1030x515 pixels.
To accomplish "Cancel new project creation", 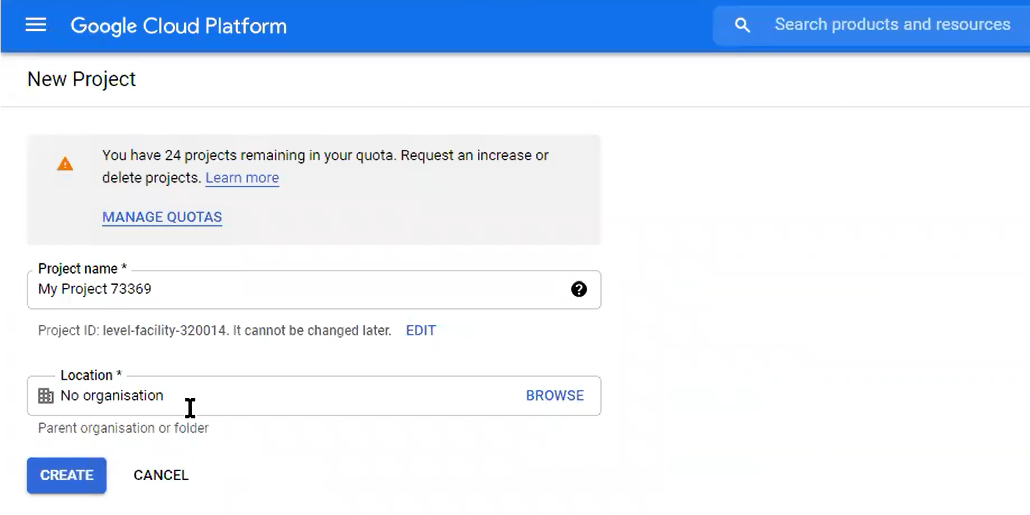I will [161, 475].
